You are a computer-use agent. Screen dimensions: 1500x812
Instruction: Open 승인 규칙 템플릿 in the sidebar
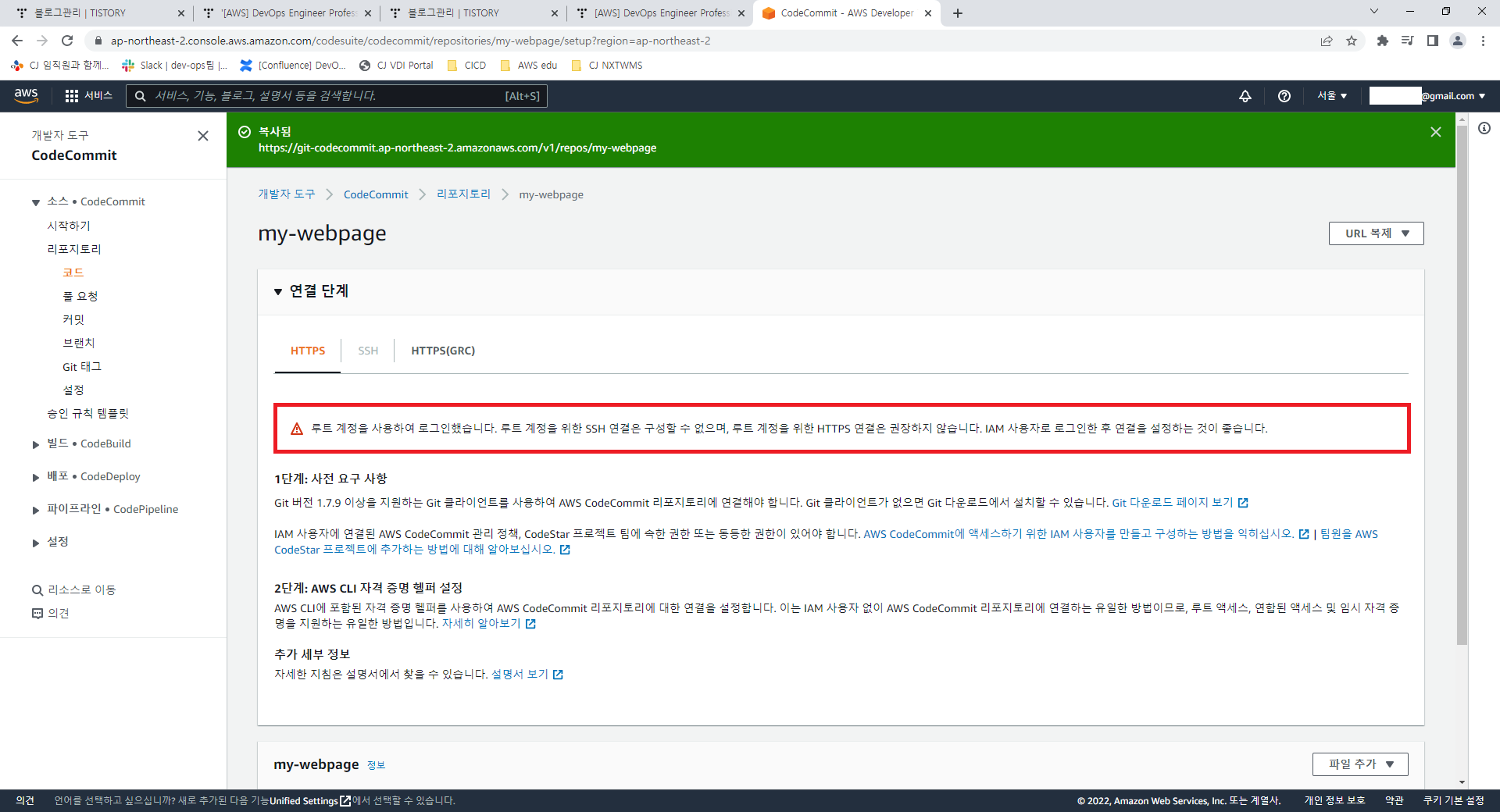click(x=88, y=413)
